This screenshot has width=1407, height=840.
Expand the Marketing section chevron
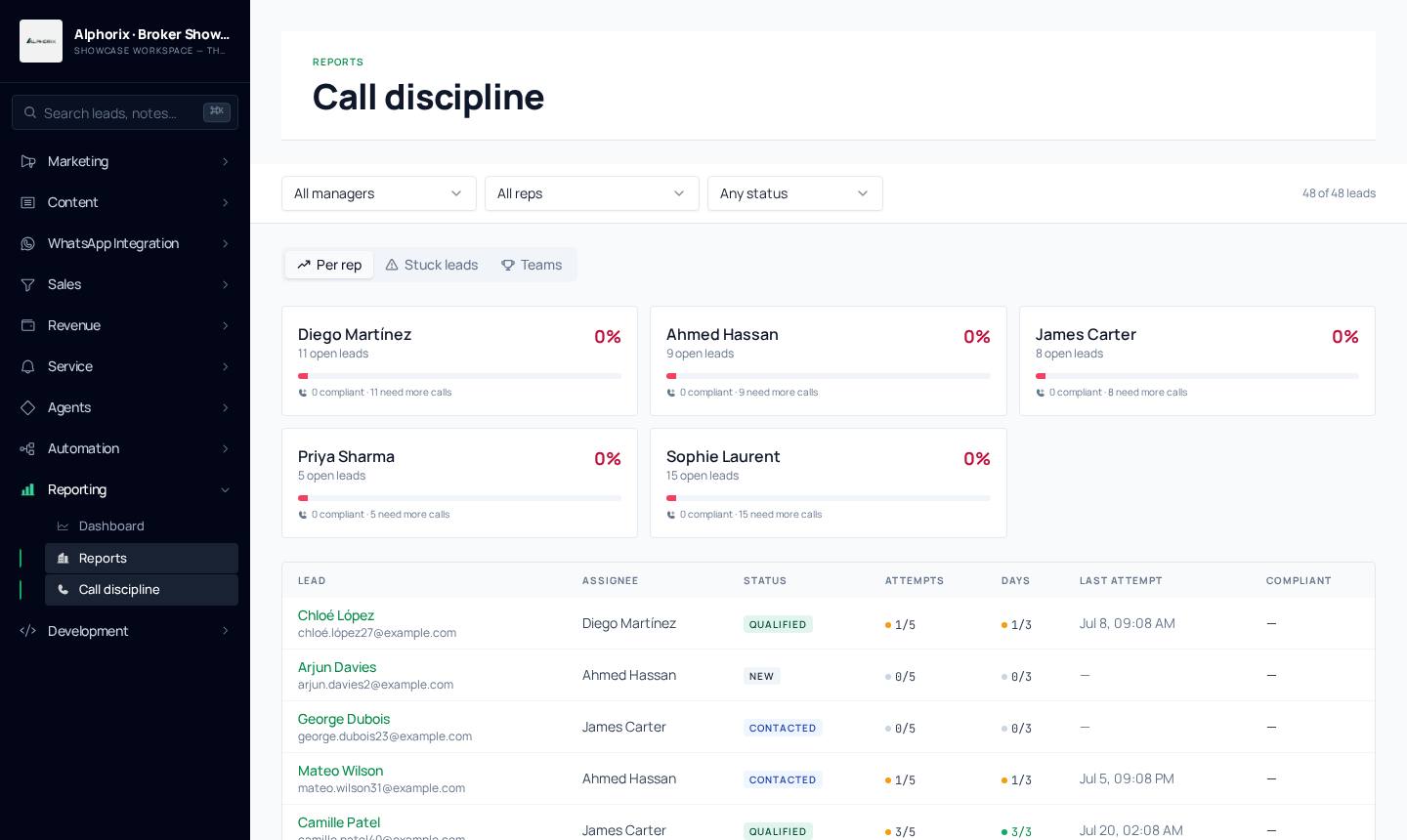click(226, 161)
